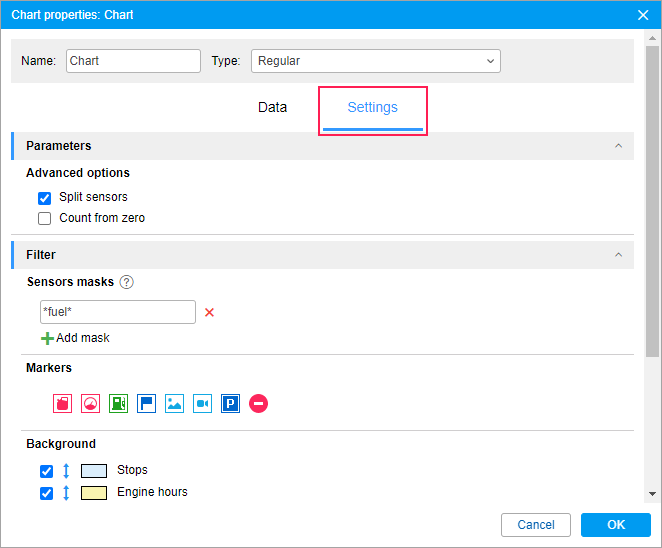Open the Sensors masks help tooltip icon
Screen dimensions: 662x548
(126, 282)
